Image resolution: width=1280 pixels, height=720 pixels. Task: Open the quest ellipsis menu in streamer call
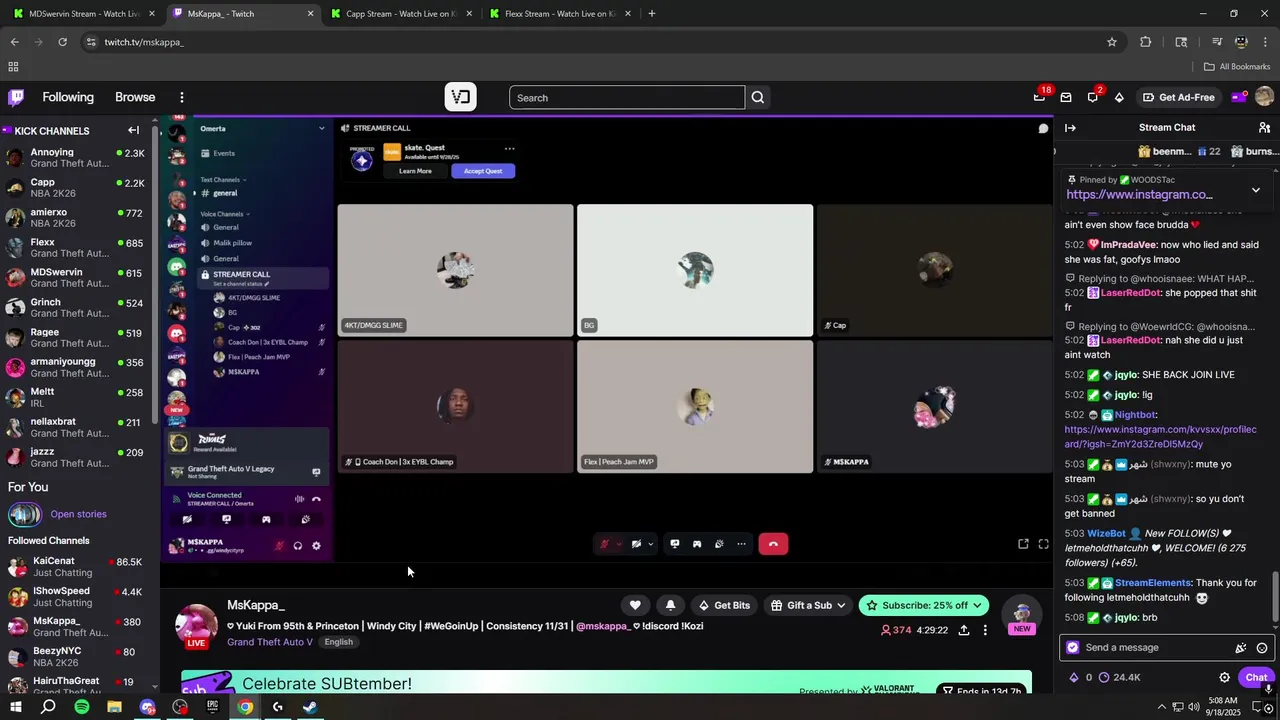pos(509,148)
